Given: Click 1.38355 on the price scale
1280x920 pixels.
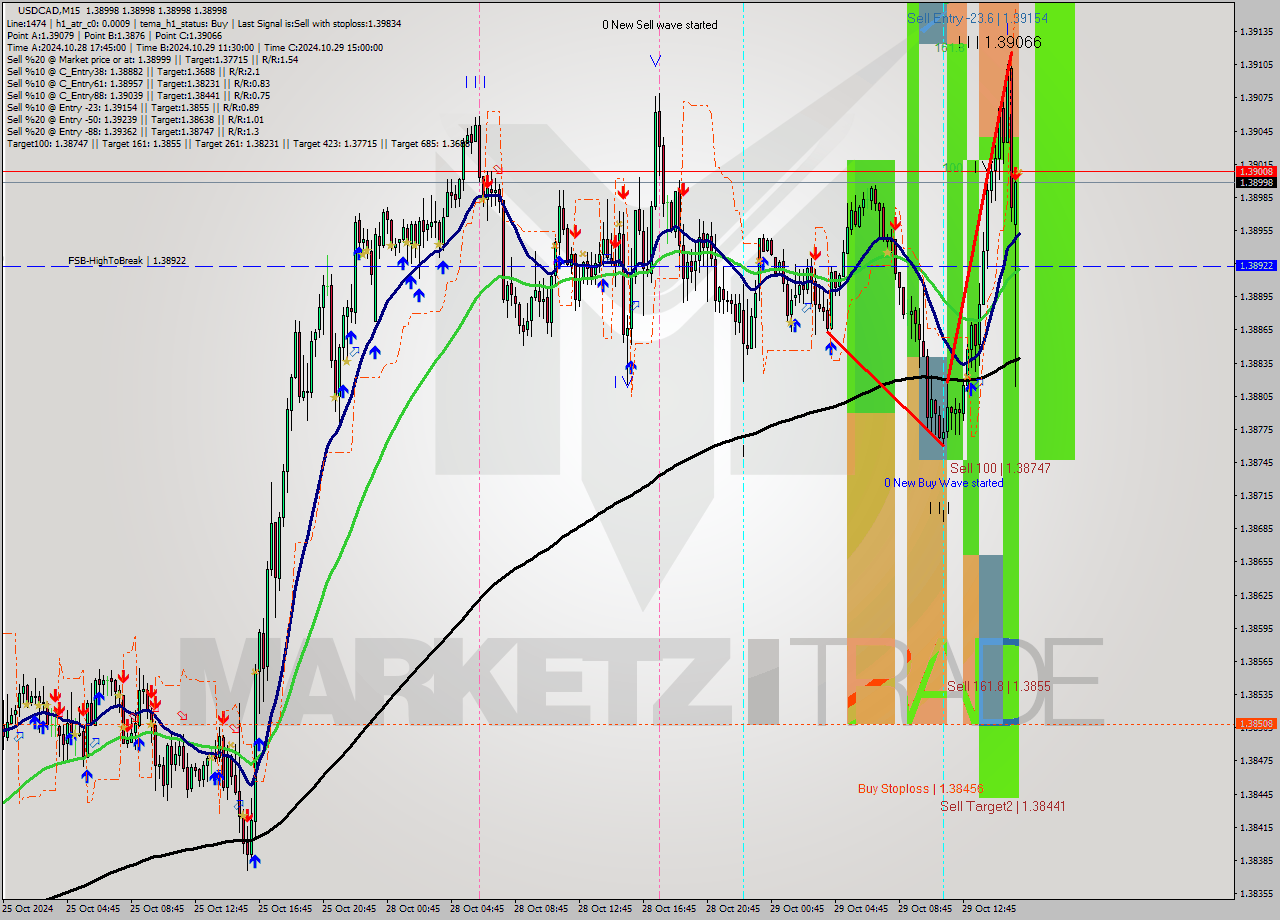Looking at the screenshot, I should (1255, 894).
